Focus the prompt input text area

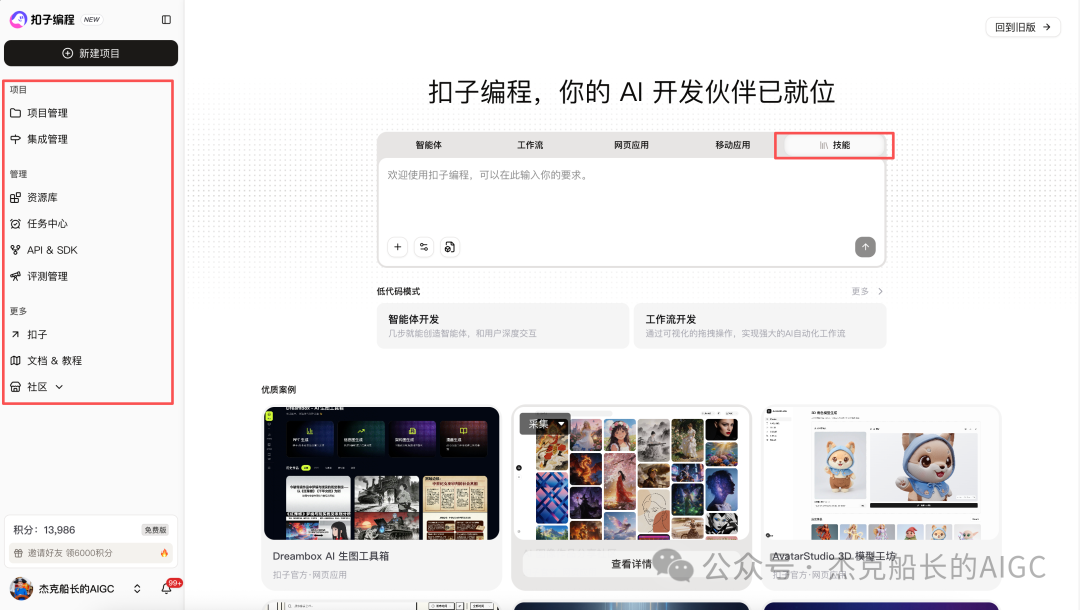pyautogui.click(x=631, y=196)
